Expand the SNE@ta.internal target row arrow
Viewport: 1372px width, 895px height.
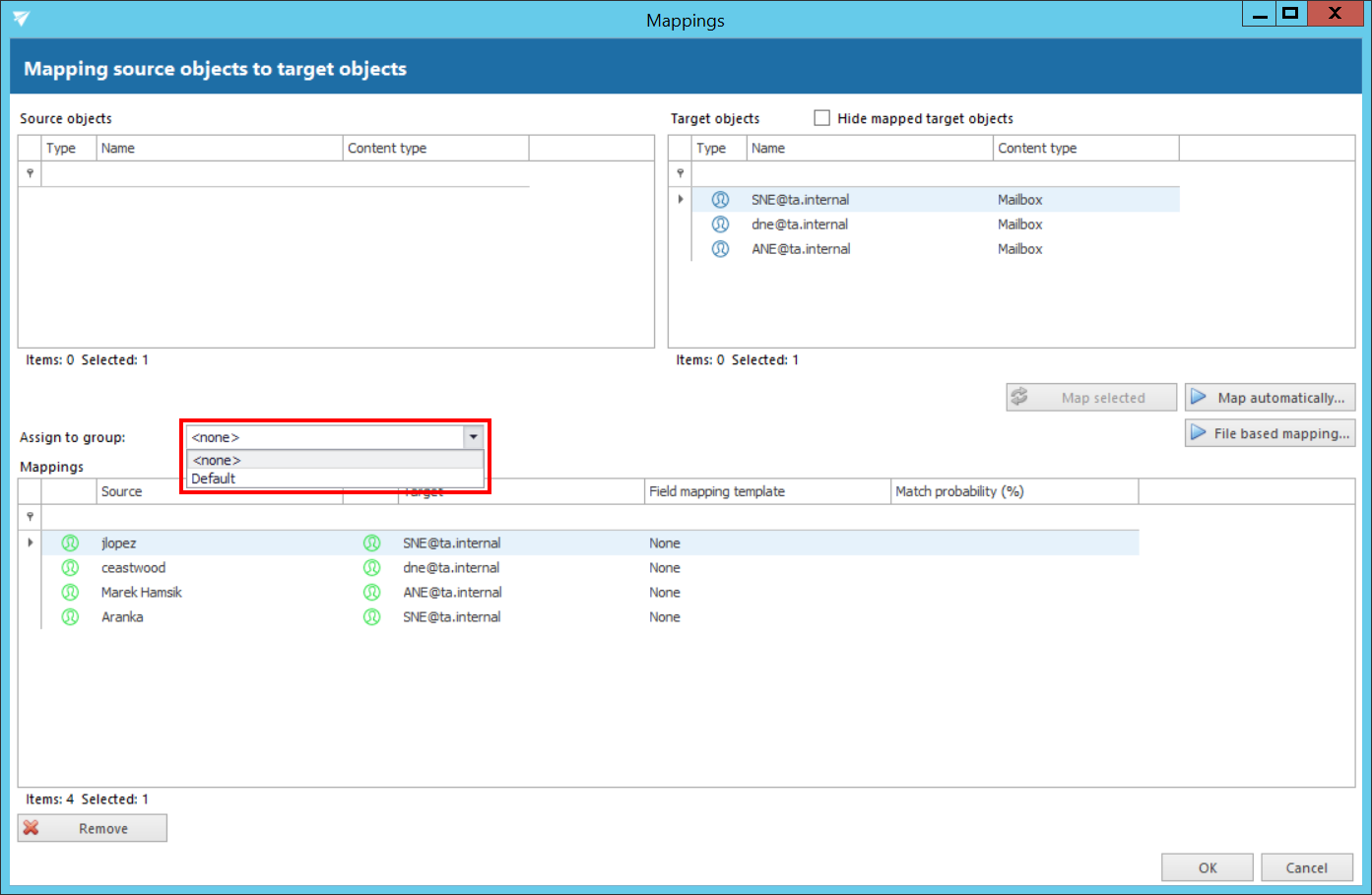click(x=681, y=199)
